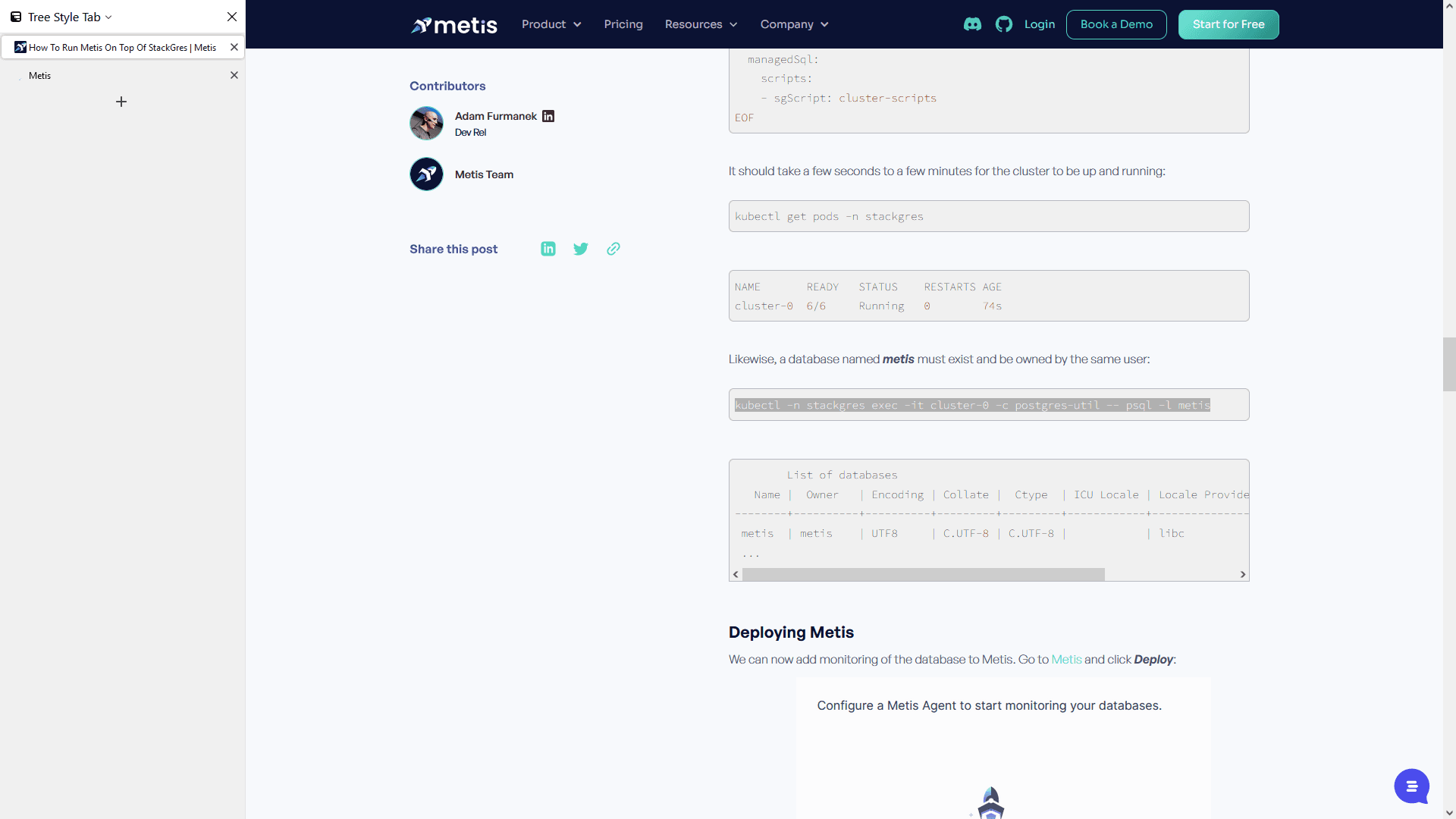1456x819 pixels.
Task: Click the Dev Rel role text
Action: point(470,133)
